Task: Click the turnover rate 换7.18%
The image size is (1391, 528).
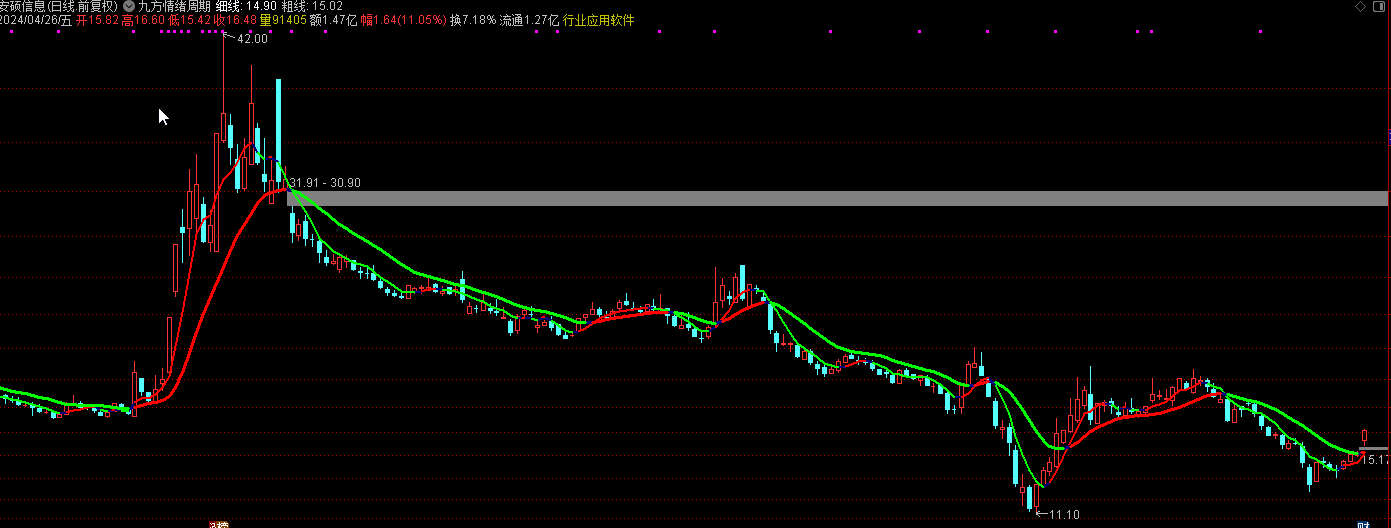Action: 473,20
